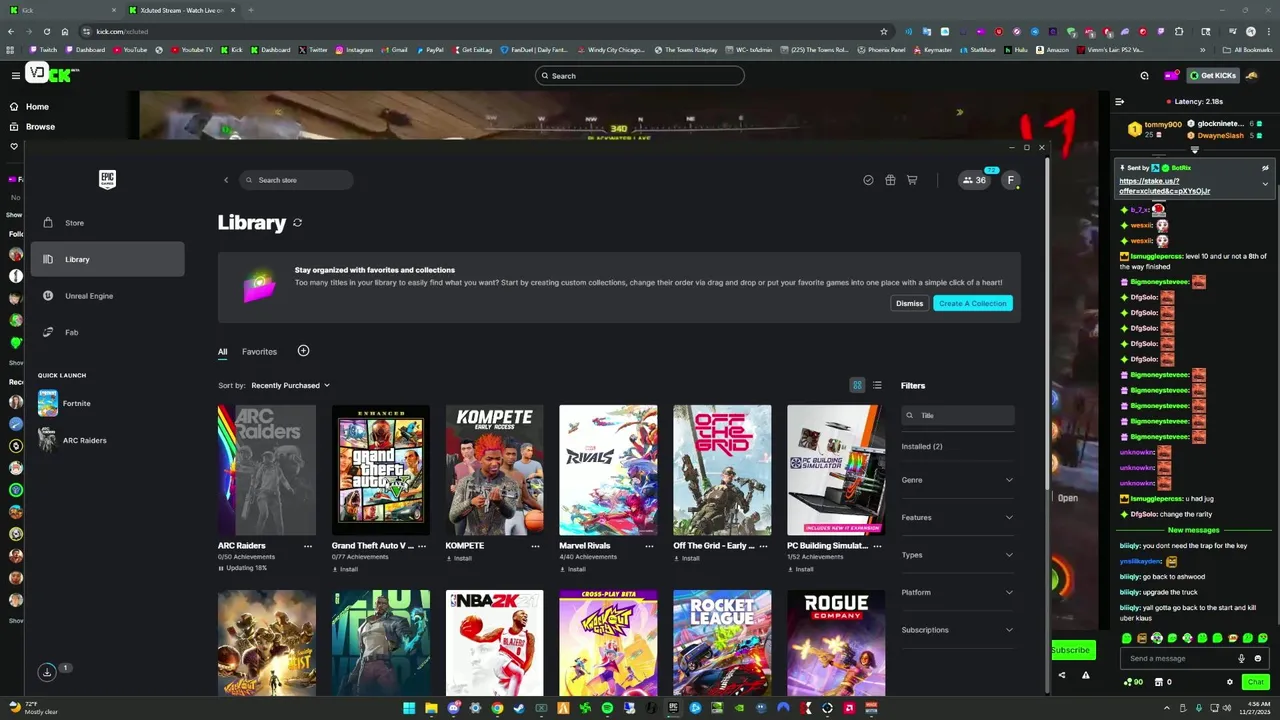Open the Sort by Recently Purchased dropdown
The width and height of the screenshot is (1280, 720).
pyautogui.click(x=290, y=385)
